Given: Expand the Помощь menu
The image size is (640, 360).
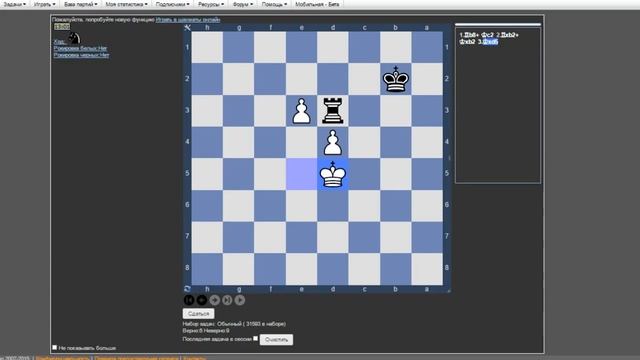Looking at the screenshot, I should [274, 4].
